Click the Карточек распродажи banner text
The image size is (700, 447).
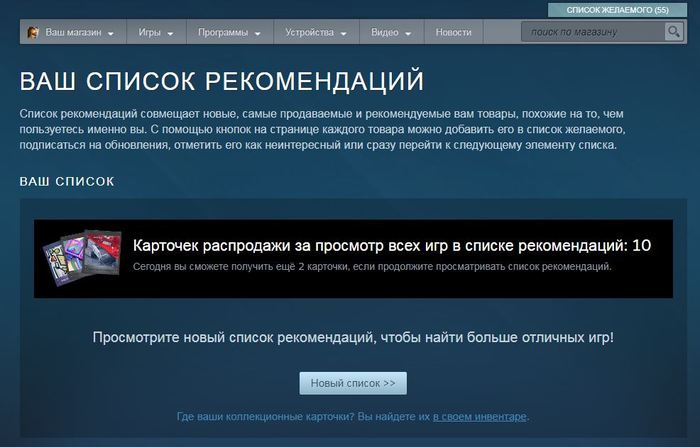[391, 246]
